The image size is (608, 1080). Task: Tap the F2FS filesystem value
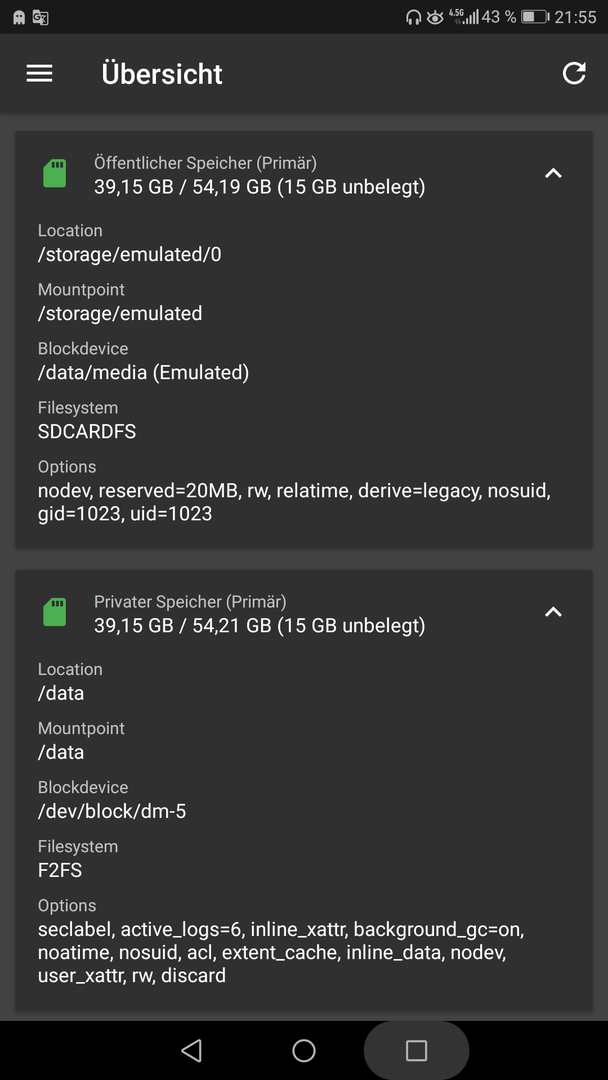point(60,871)
